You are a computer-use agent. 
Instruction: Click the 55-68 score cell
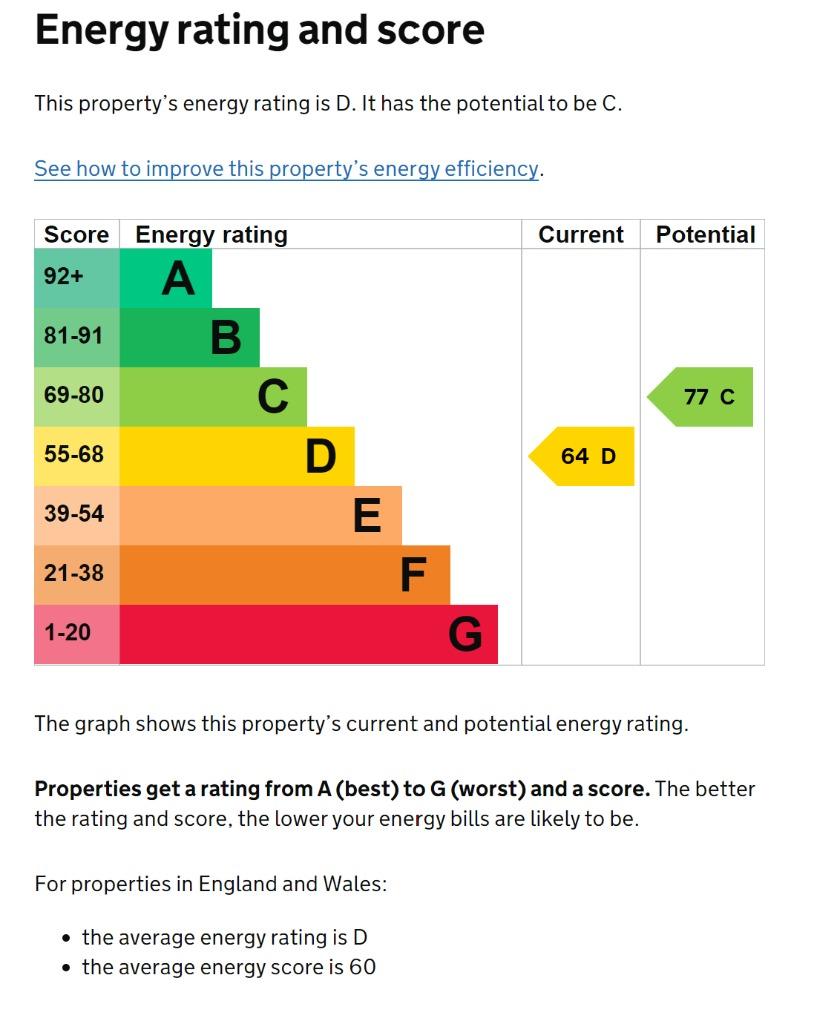77,456
